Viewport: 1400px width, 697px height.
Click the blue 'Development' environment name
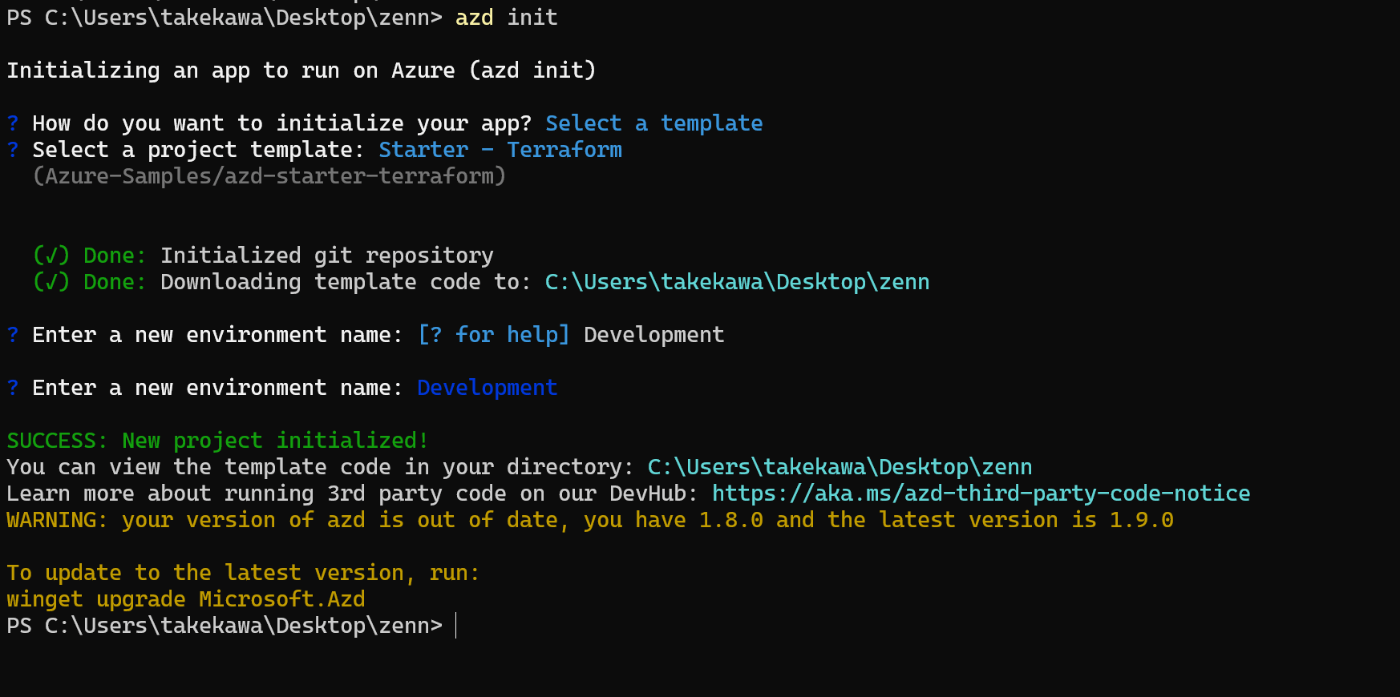click(487, 388)
